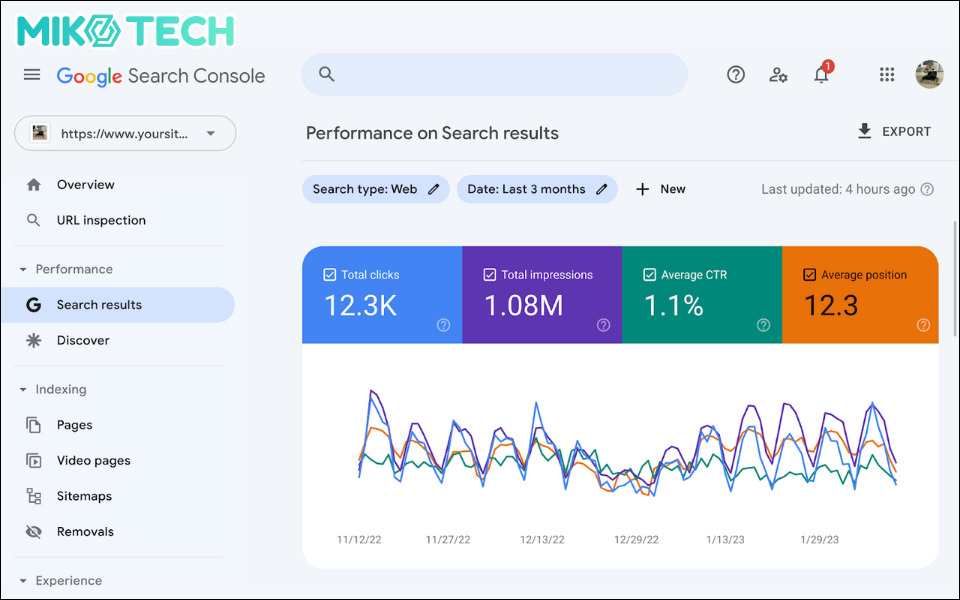
Task: Open Average position help icon
Action: pyautogui.click(x=923, y=325)
